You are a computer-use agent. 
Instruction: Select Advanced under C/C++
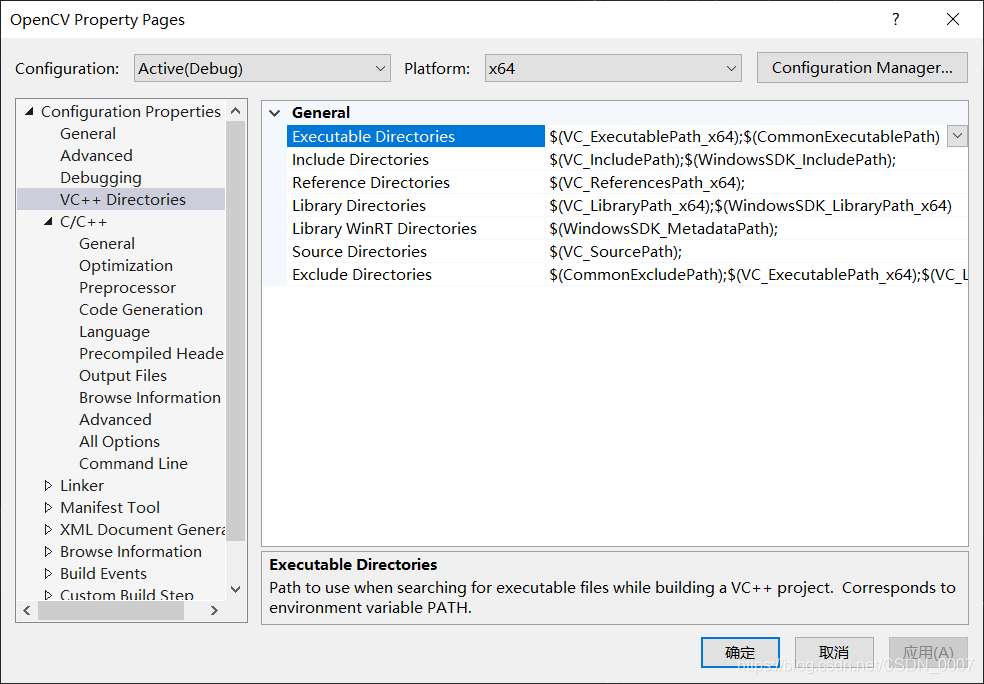click(x=115, y=419)
